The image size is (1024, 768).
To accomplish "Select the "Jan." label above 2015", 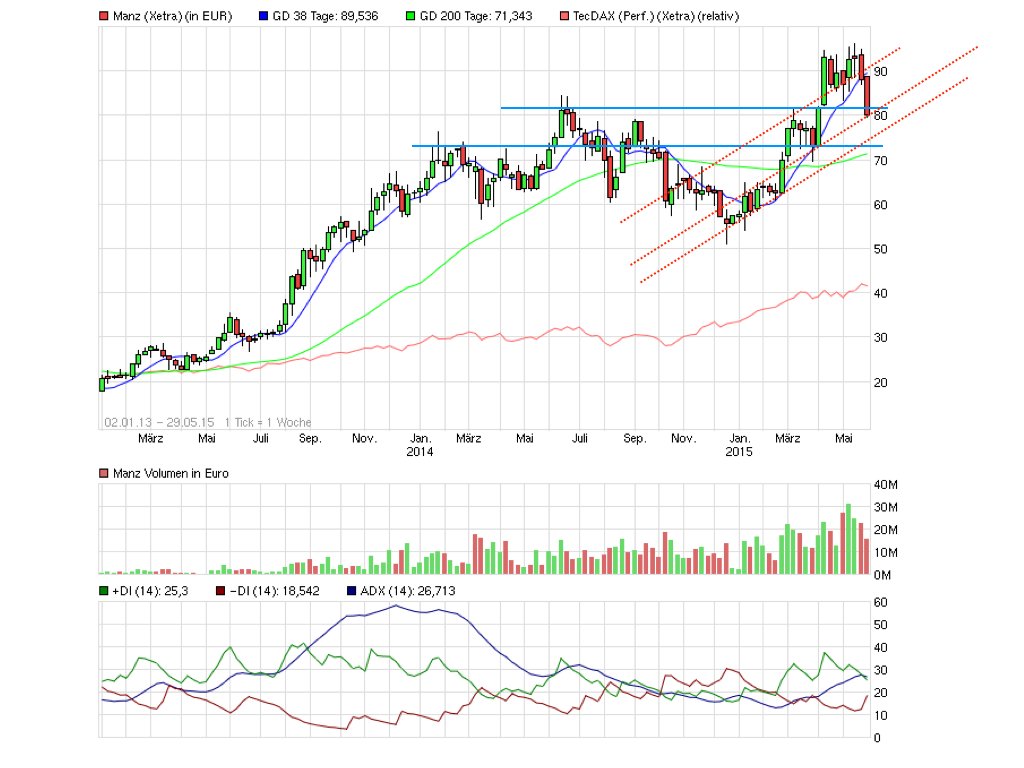I will (x=739, y=438).
